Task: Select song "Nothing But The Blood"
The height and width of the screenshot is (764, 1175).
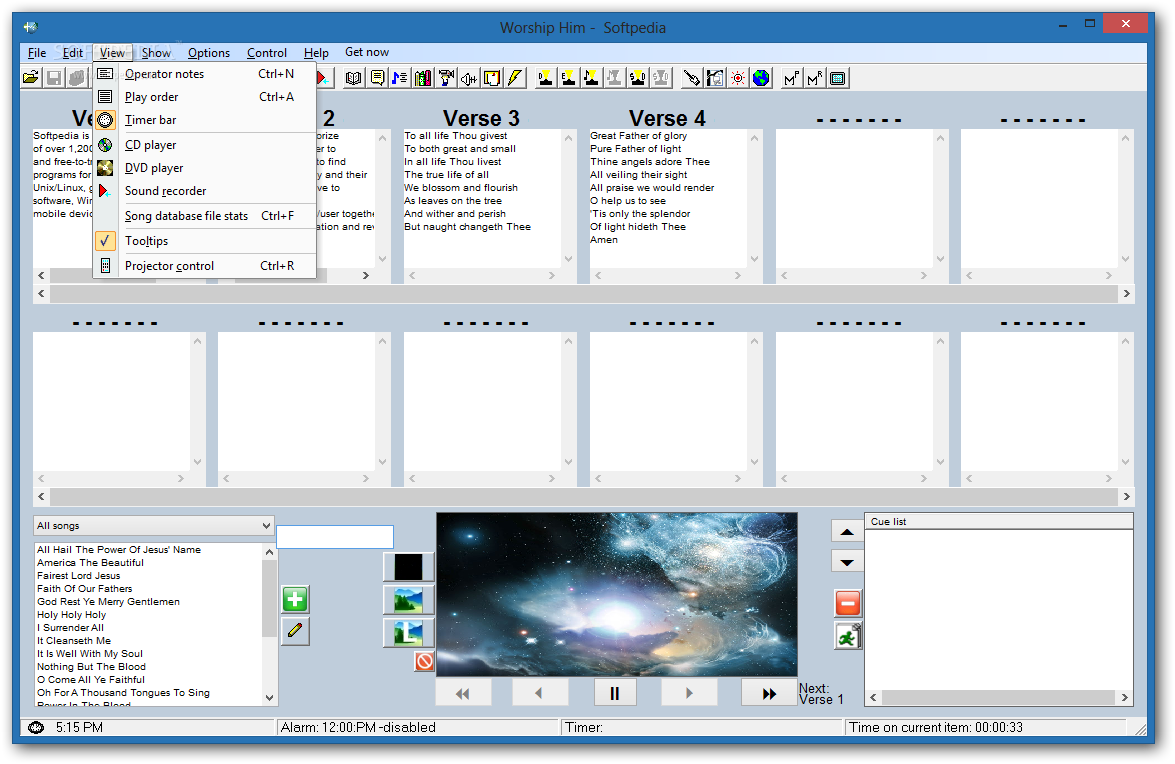Action: pyautogui.click(x=91, y=667)
